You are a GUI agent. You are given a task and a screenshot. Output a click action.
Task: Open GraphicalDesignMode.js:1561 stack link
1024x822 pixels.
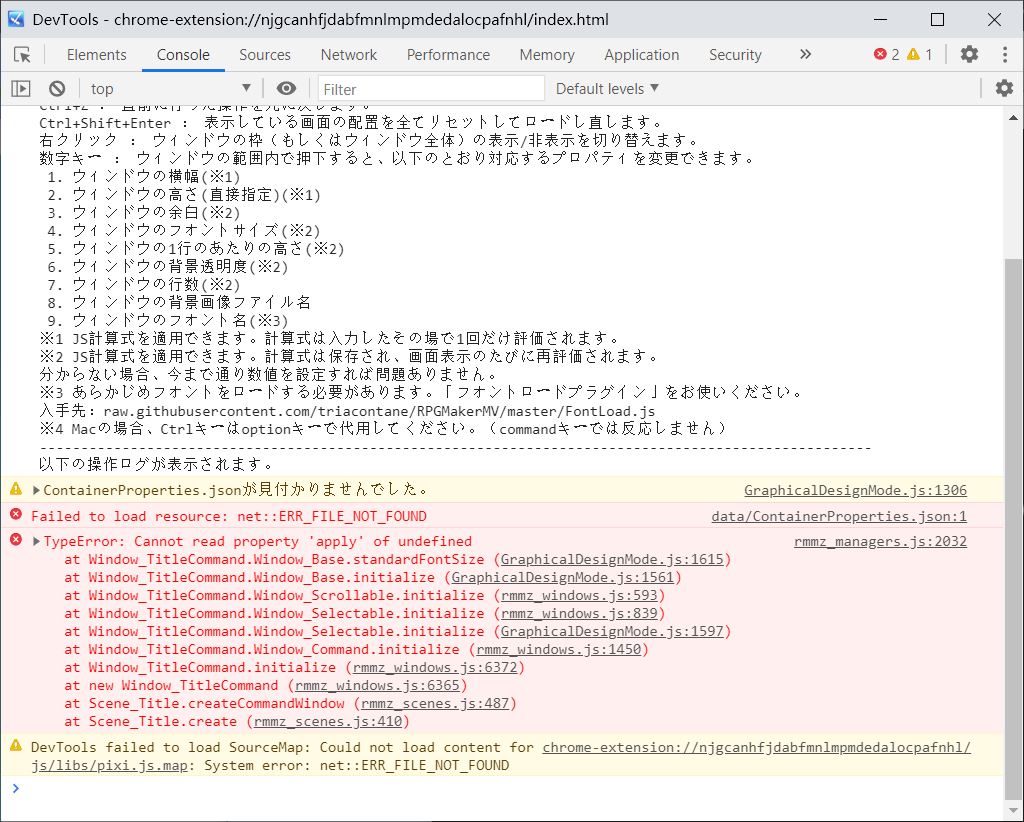[562, 577]
